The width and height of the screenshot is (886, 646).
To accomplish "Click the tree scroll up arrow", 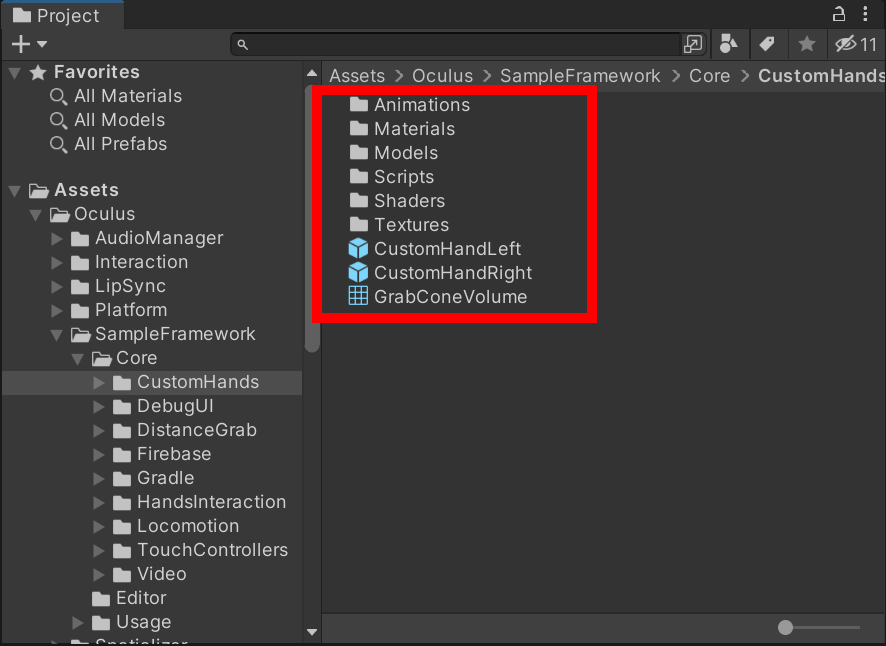I will [312, 73].
